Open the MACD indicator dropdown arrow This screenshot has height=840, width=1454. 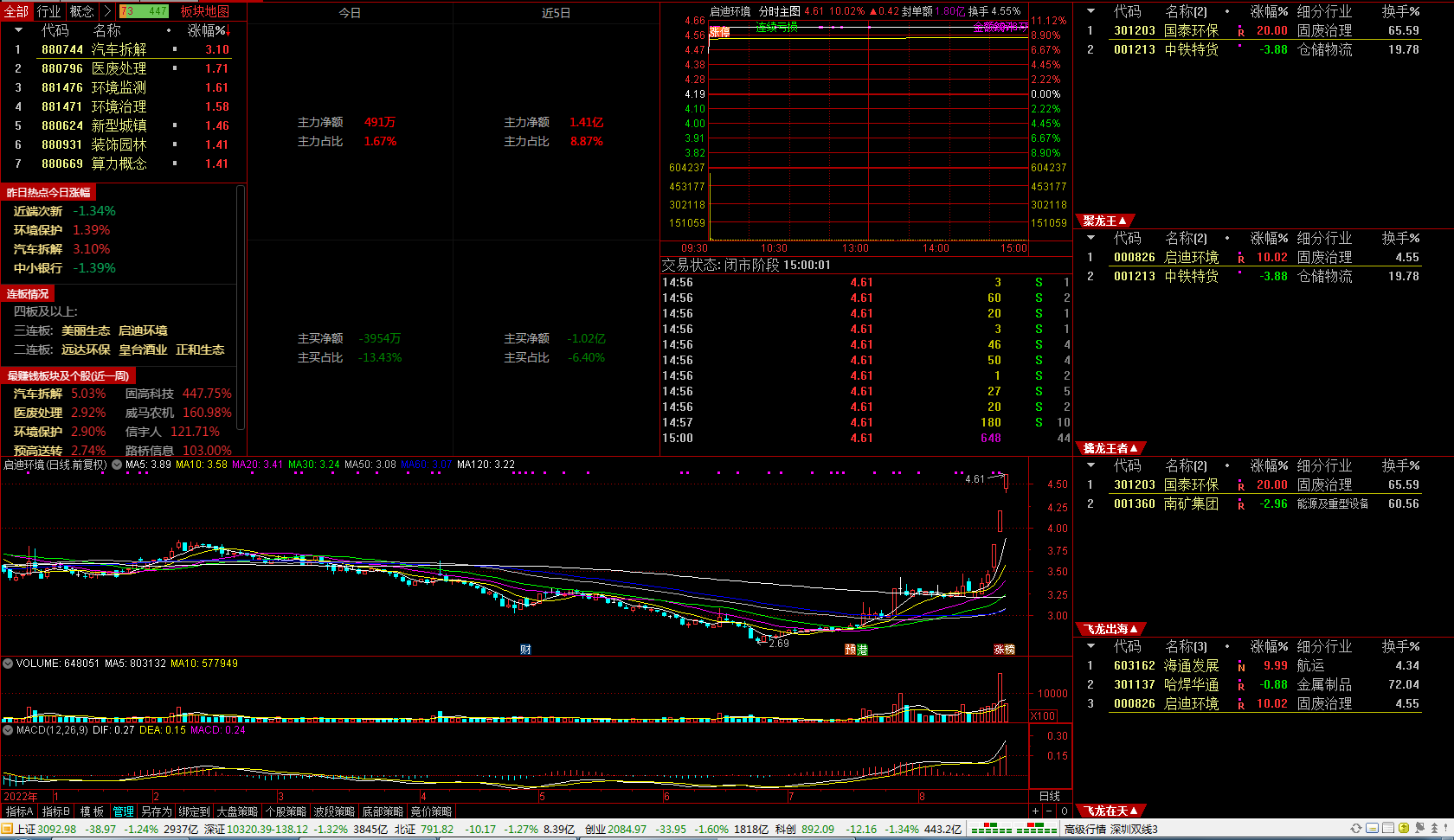point(8,730)
